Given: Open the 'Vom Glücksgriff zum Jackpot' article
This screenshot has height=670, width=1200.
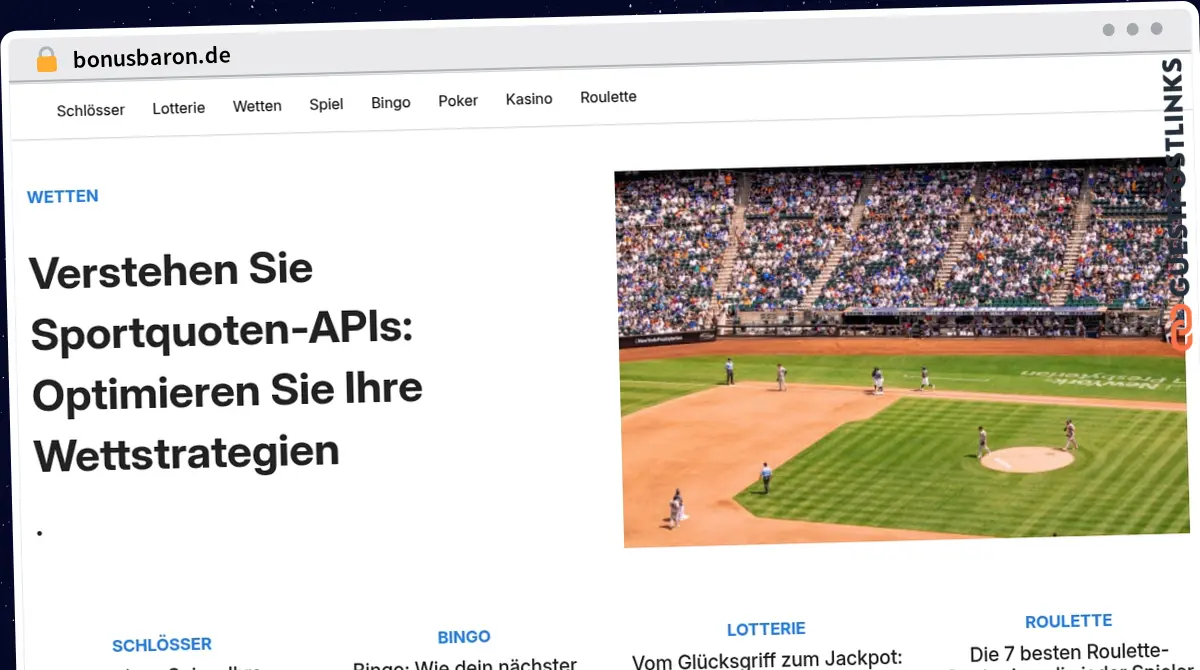Looking at the screenshot, I should (768, 660).
